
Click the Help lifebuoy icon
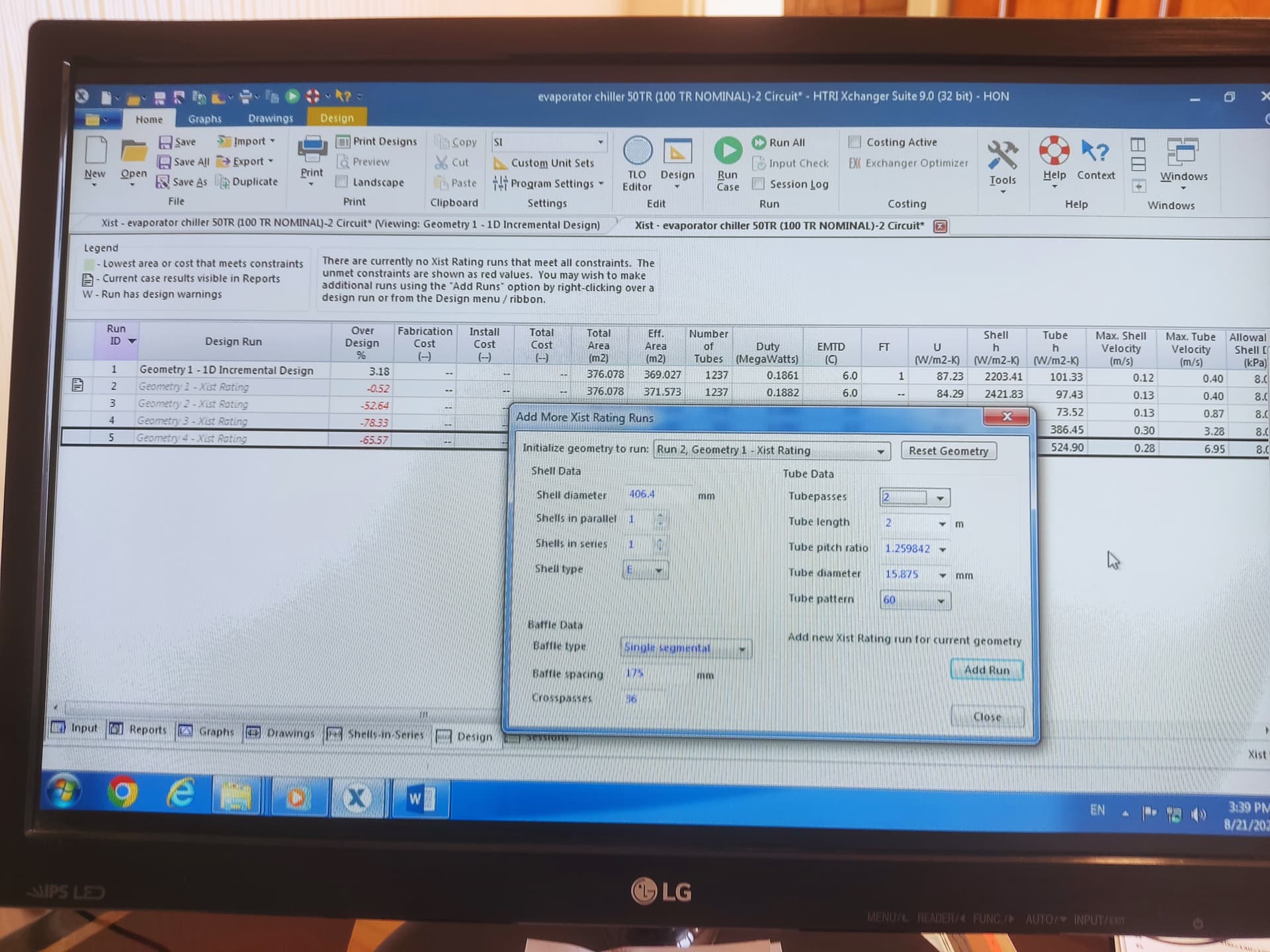1054,151
